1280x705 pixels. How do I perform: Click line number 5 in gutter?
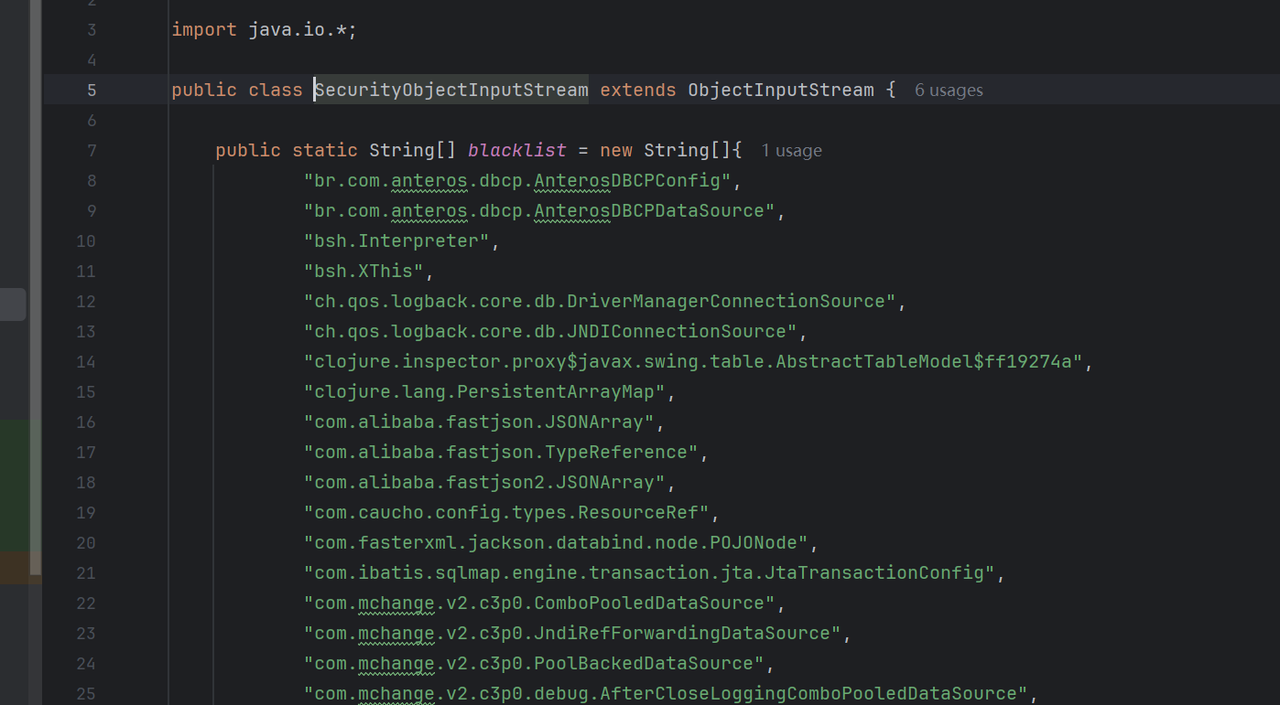tap(91, 90)
